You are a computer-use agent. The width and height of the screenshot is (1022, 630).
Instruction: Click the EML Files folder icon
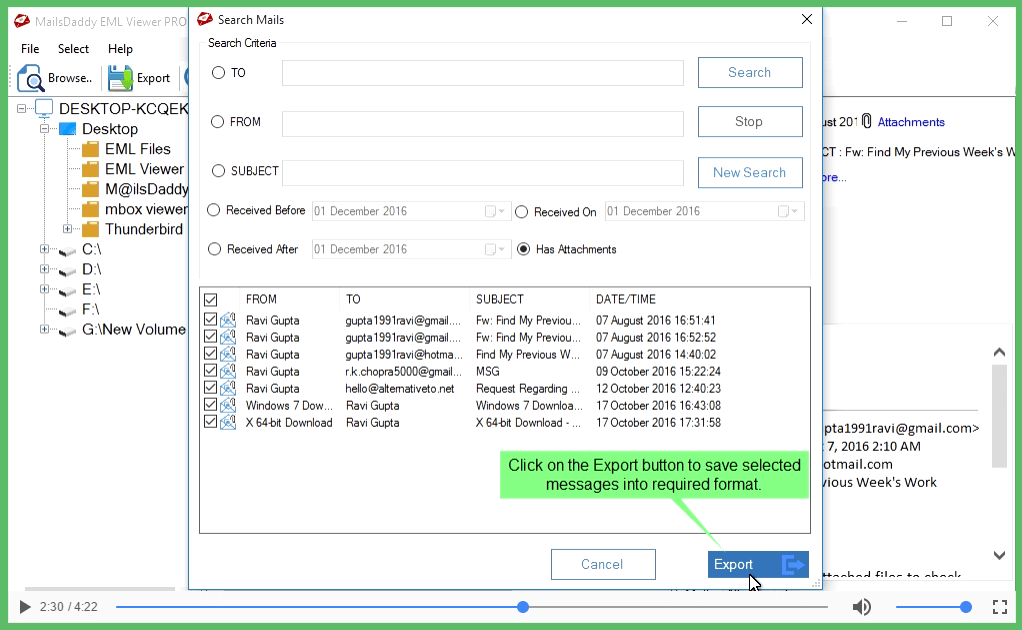pyautogui.click(x=91, y=149)
